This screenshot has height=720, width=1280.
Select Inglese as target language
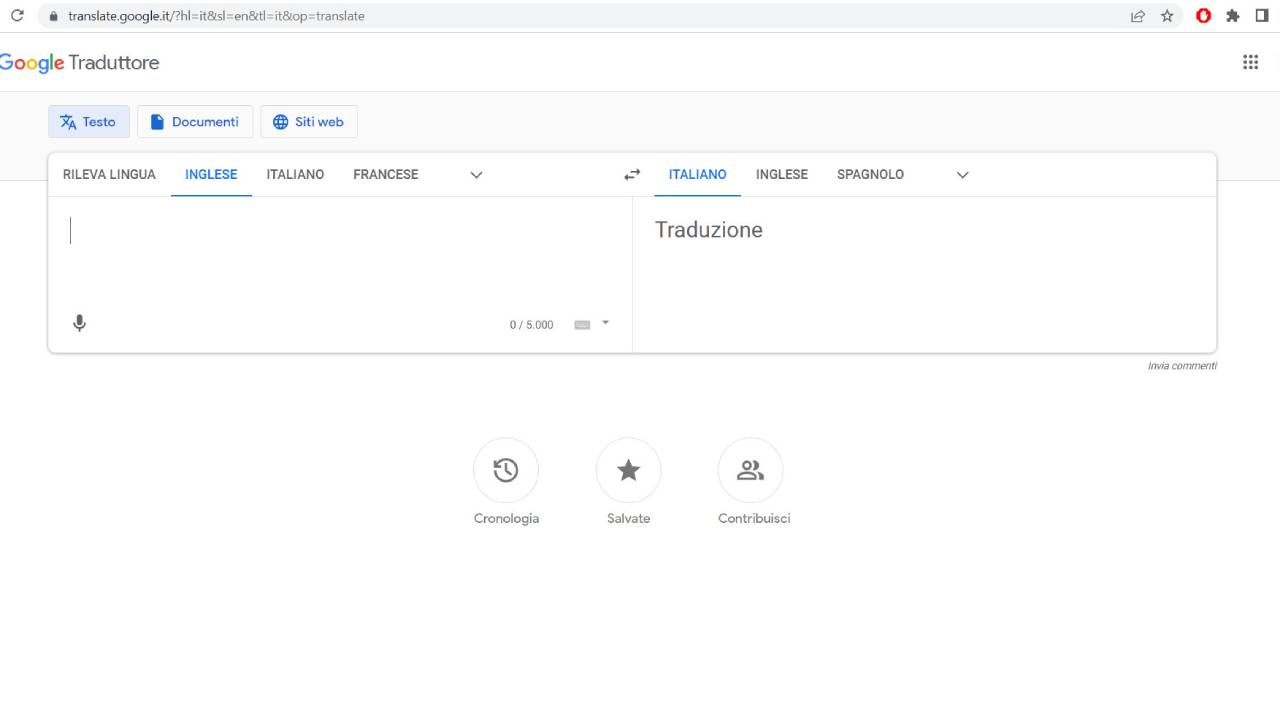782,174
